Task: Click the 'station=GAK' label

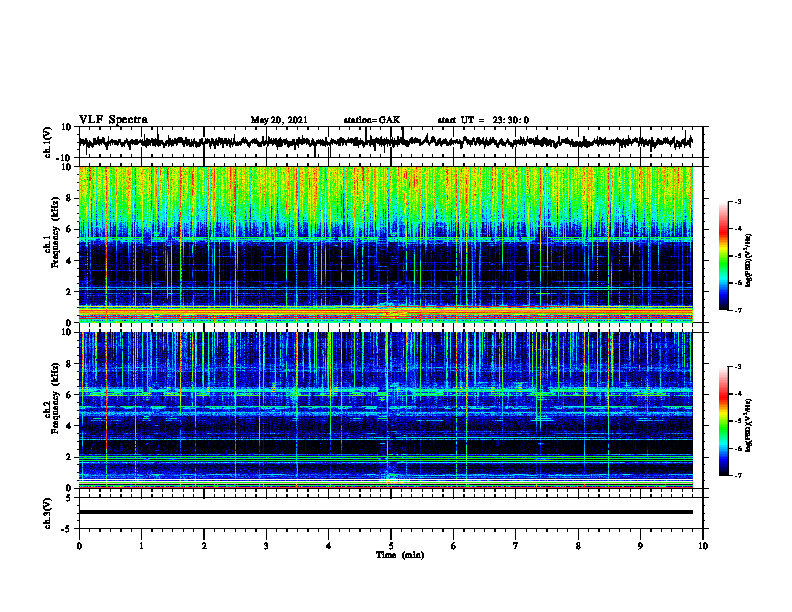Action: [372, 120]
